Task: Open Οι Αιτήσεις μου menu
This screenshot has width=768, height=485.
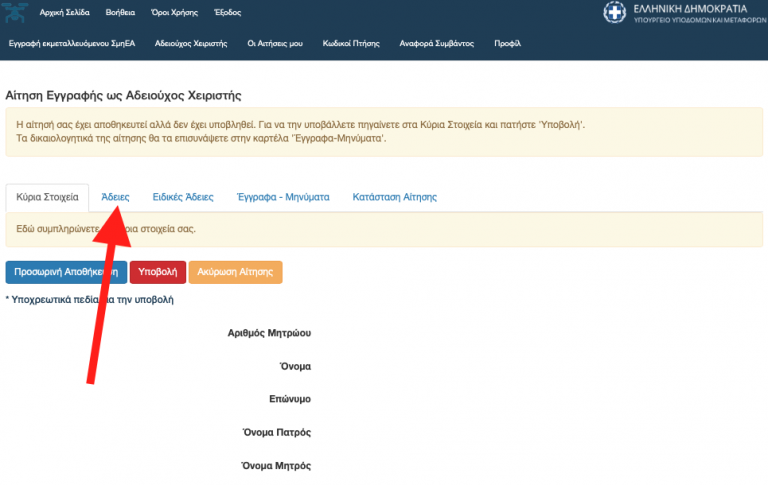Action: point(273,44)
